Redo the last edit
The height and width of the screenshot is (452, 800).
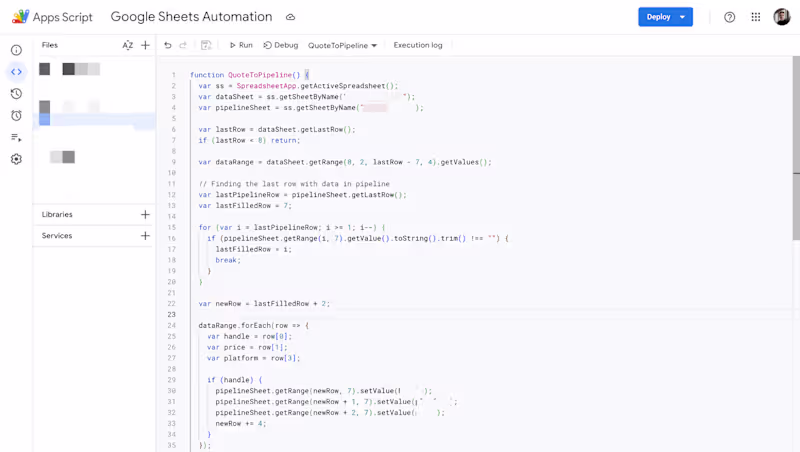tap(183, 45)
